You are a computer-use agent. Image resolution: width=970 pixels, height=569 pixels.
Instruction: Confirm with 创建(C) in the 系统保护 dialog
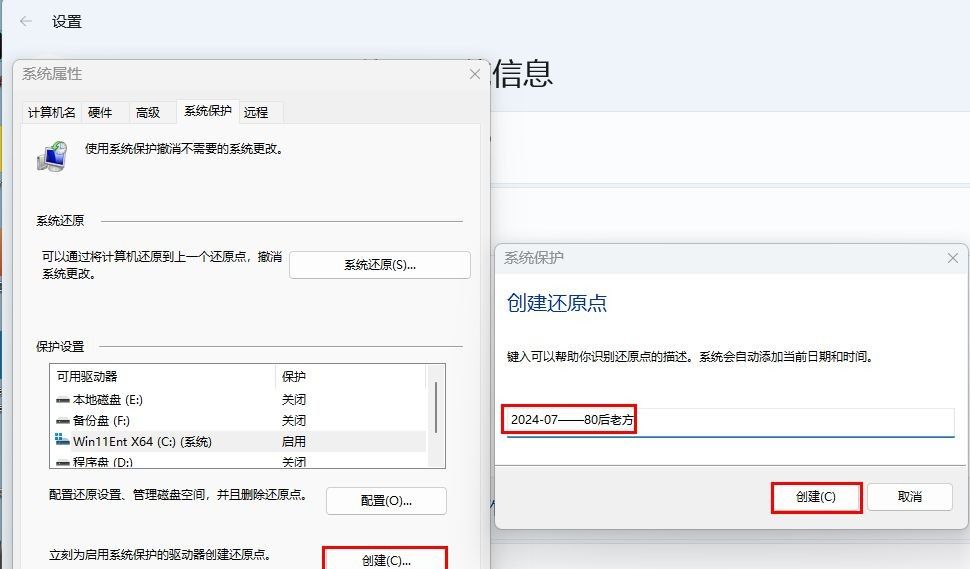pos(816,497)
